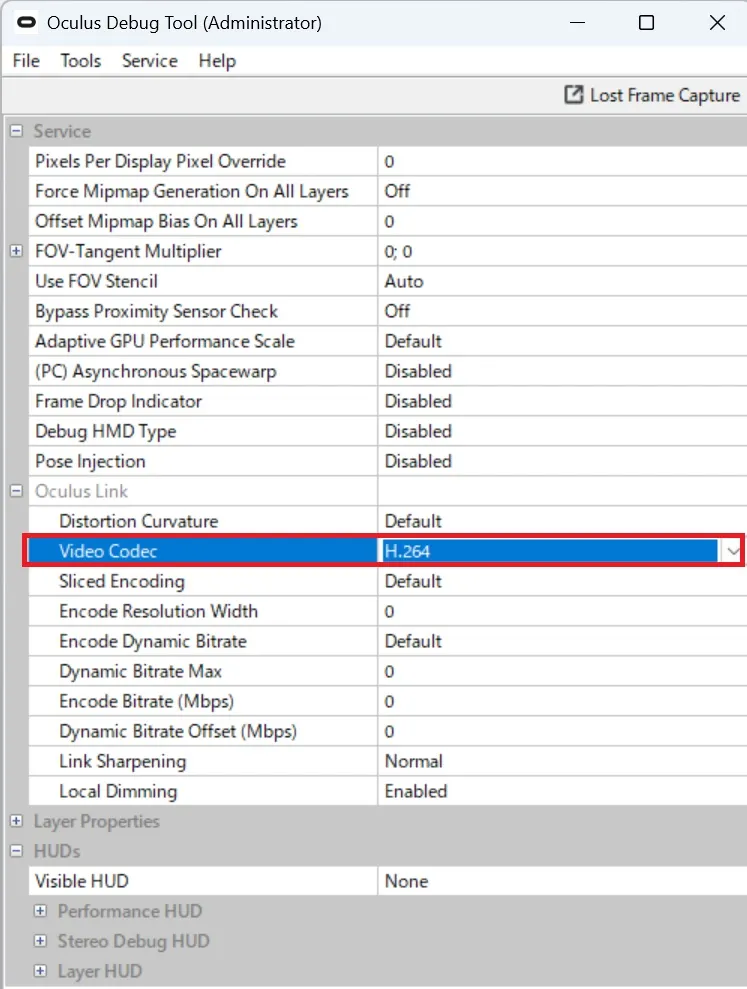Click Default value for Distortion Curvature

coord(413,521)
